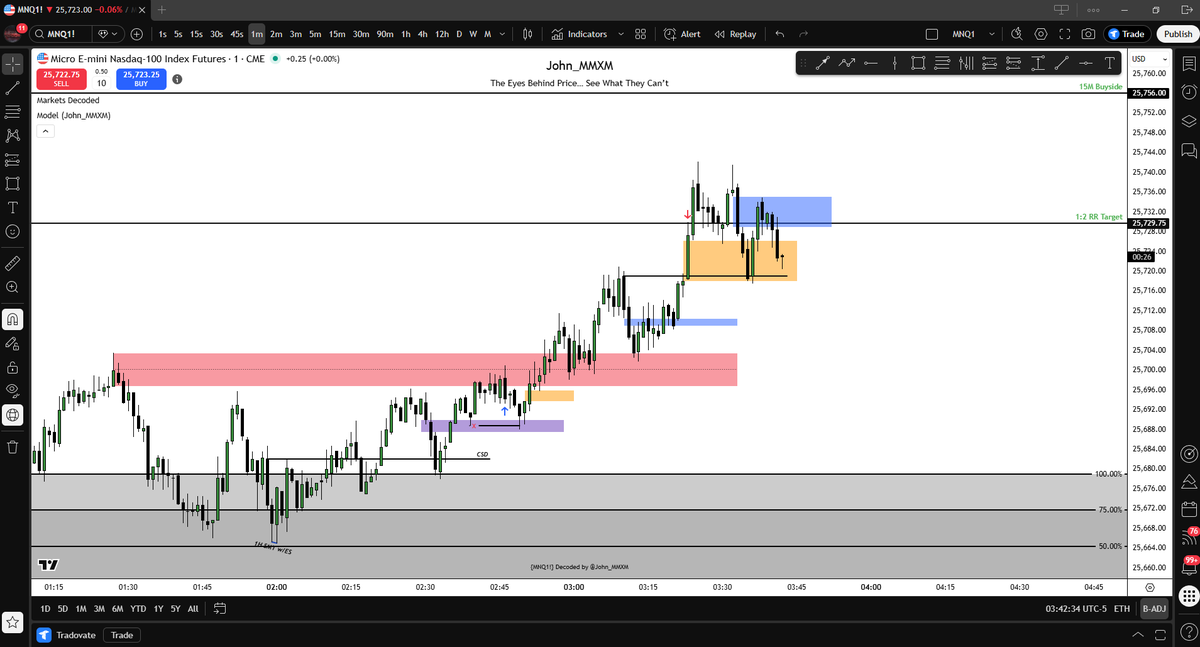Start bar Replay mode
The height and width of the screenshot is (647, 1200).
click(736, 34)
